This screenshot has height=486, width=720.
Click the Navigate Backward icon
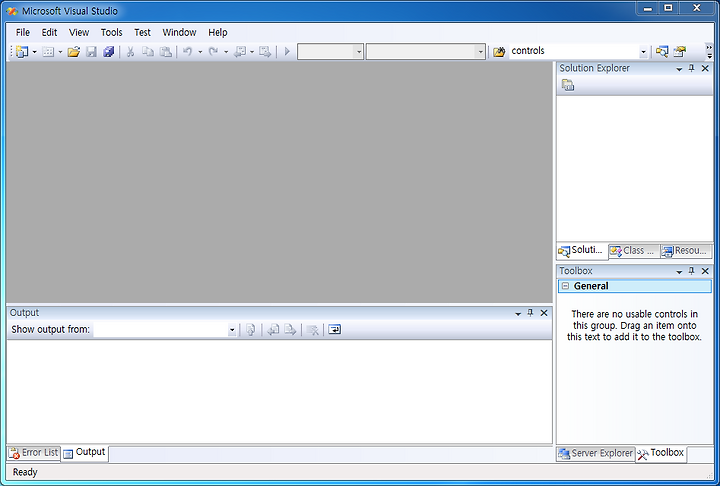[x=240, y=51]
